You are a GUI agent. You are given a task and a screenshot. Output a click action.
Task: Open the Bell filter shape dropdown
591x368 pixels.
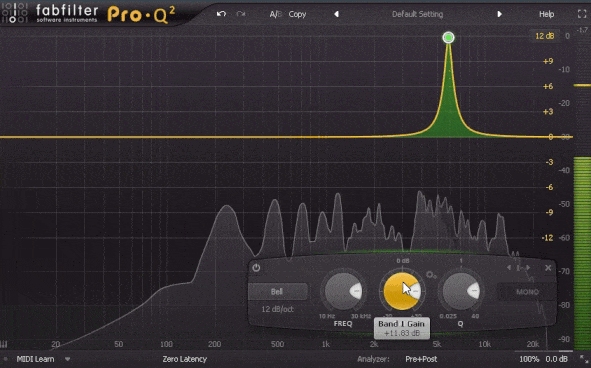tap(277, 291)
